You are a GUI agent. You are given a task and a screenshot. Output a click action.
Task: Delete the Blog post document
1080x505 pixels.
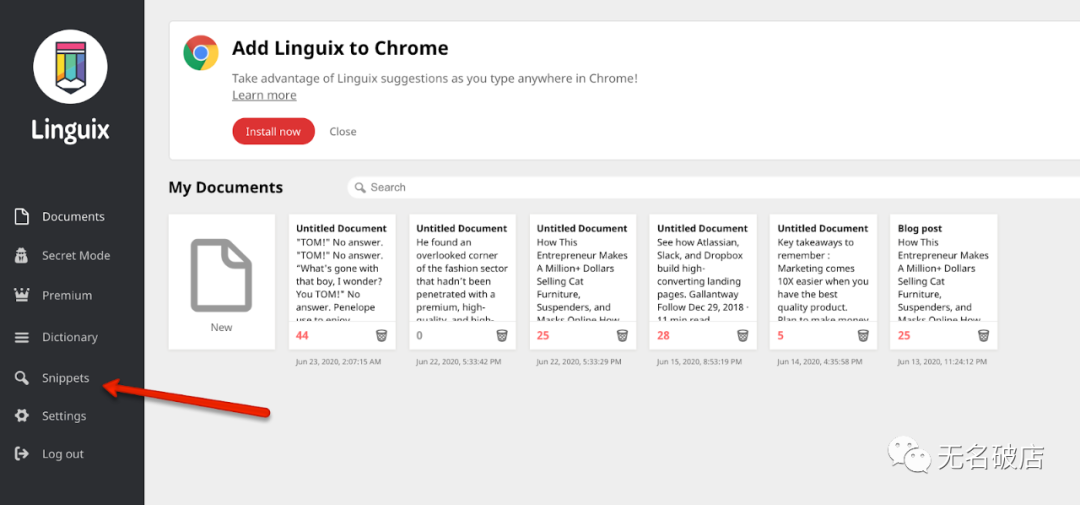(x=984, y=336)
